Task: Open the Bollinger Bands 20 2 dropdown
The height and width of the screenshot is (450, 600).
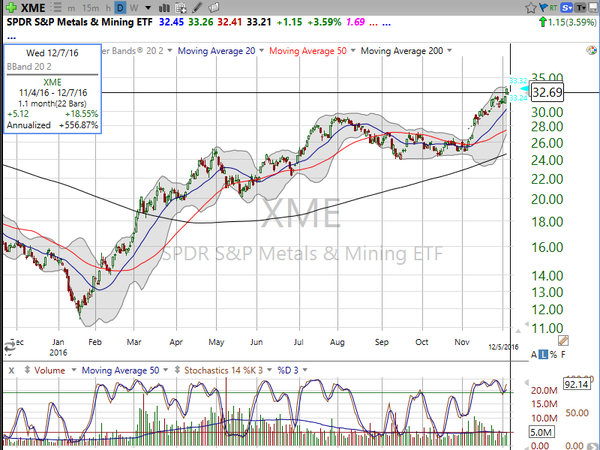Action: [170, 51]
